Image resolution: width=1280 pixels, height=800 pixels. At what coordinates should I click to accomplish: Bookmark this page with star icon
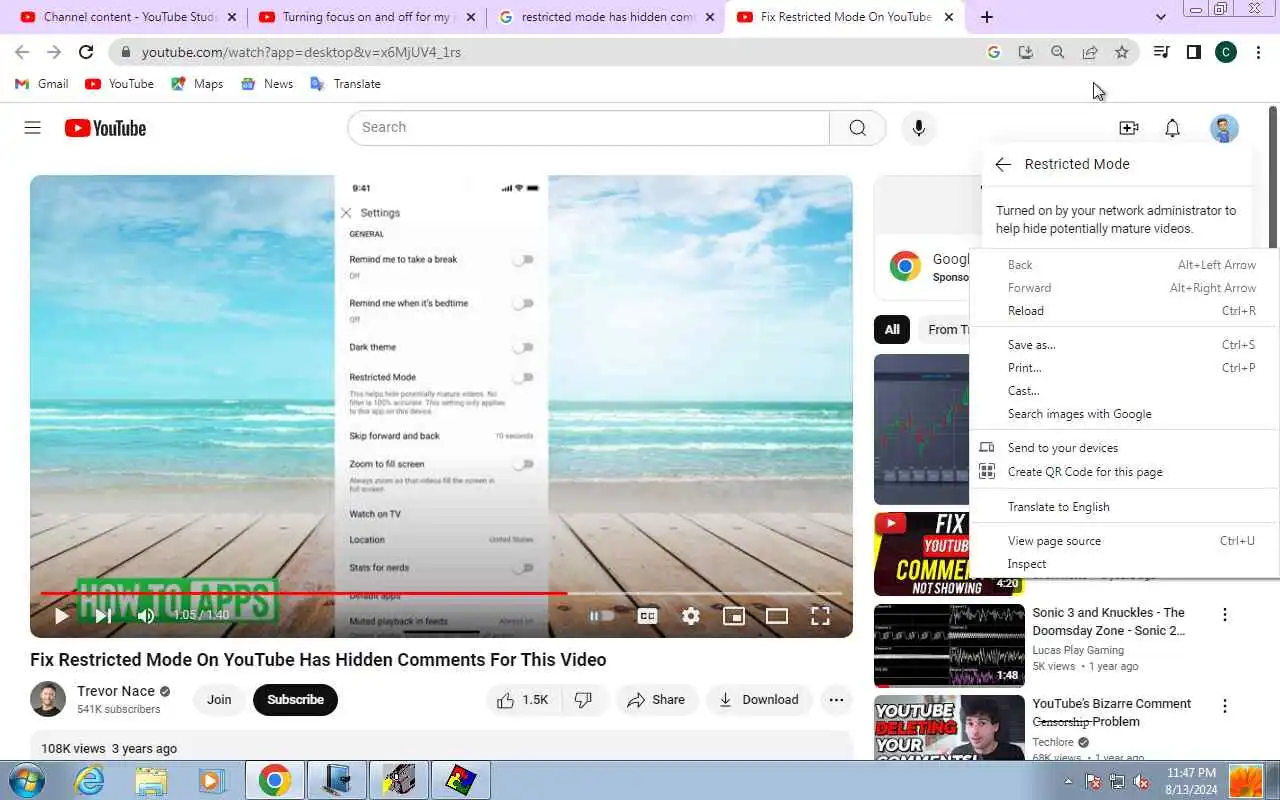[x=1122, y=52]
